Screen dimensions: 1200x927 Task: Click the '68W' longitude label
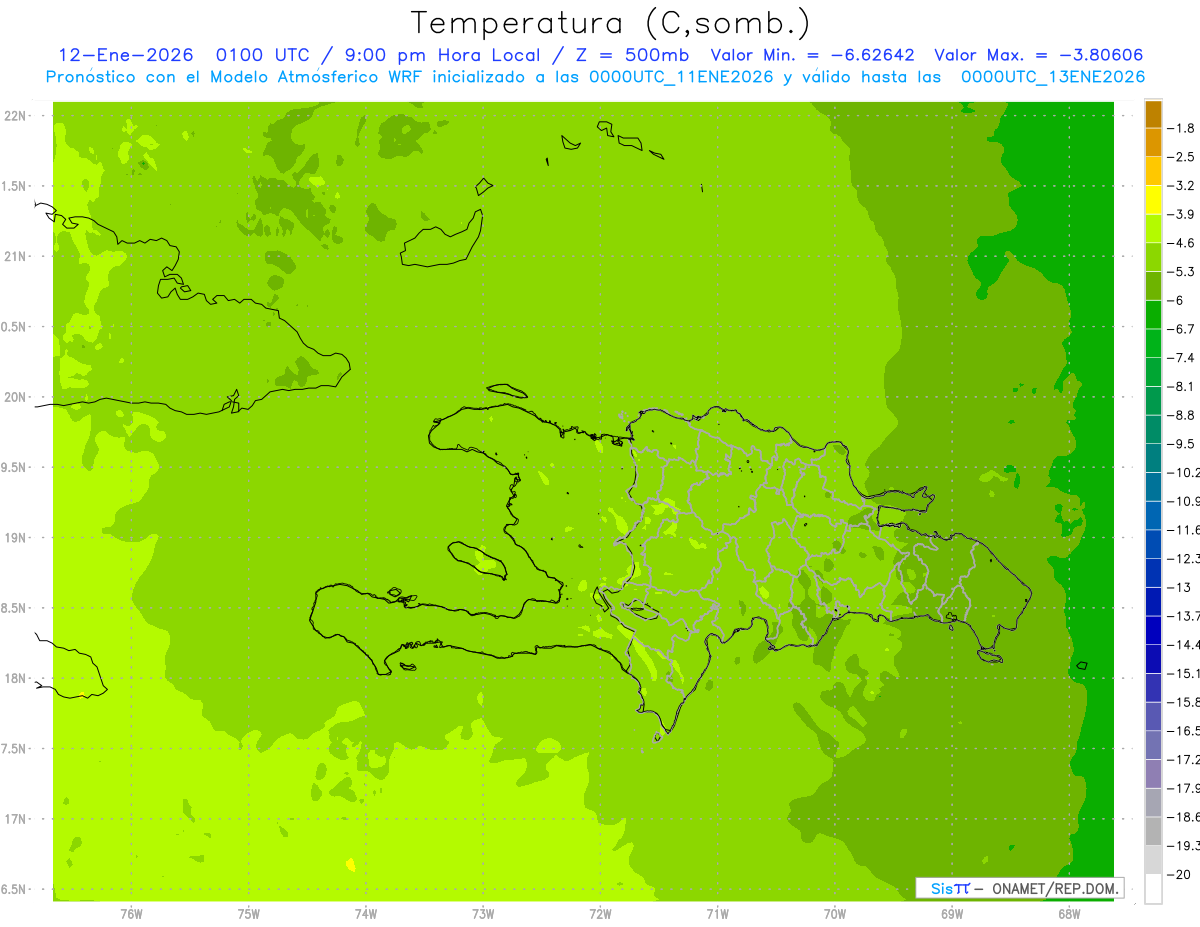[x=1069, y=913]
